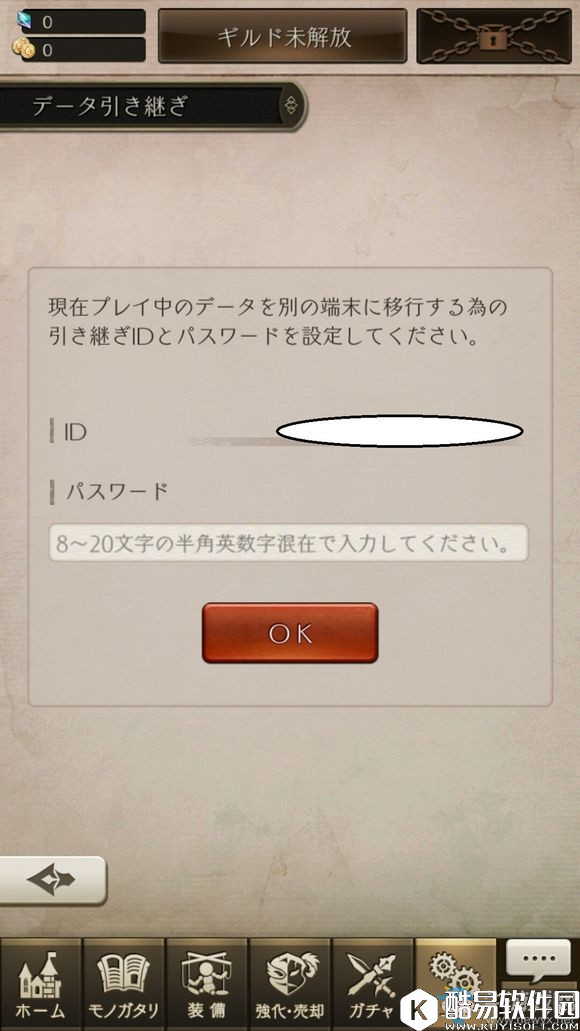
Task: Tap the パスワード label
Action: [116, 491]
